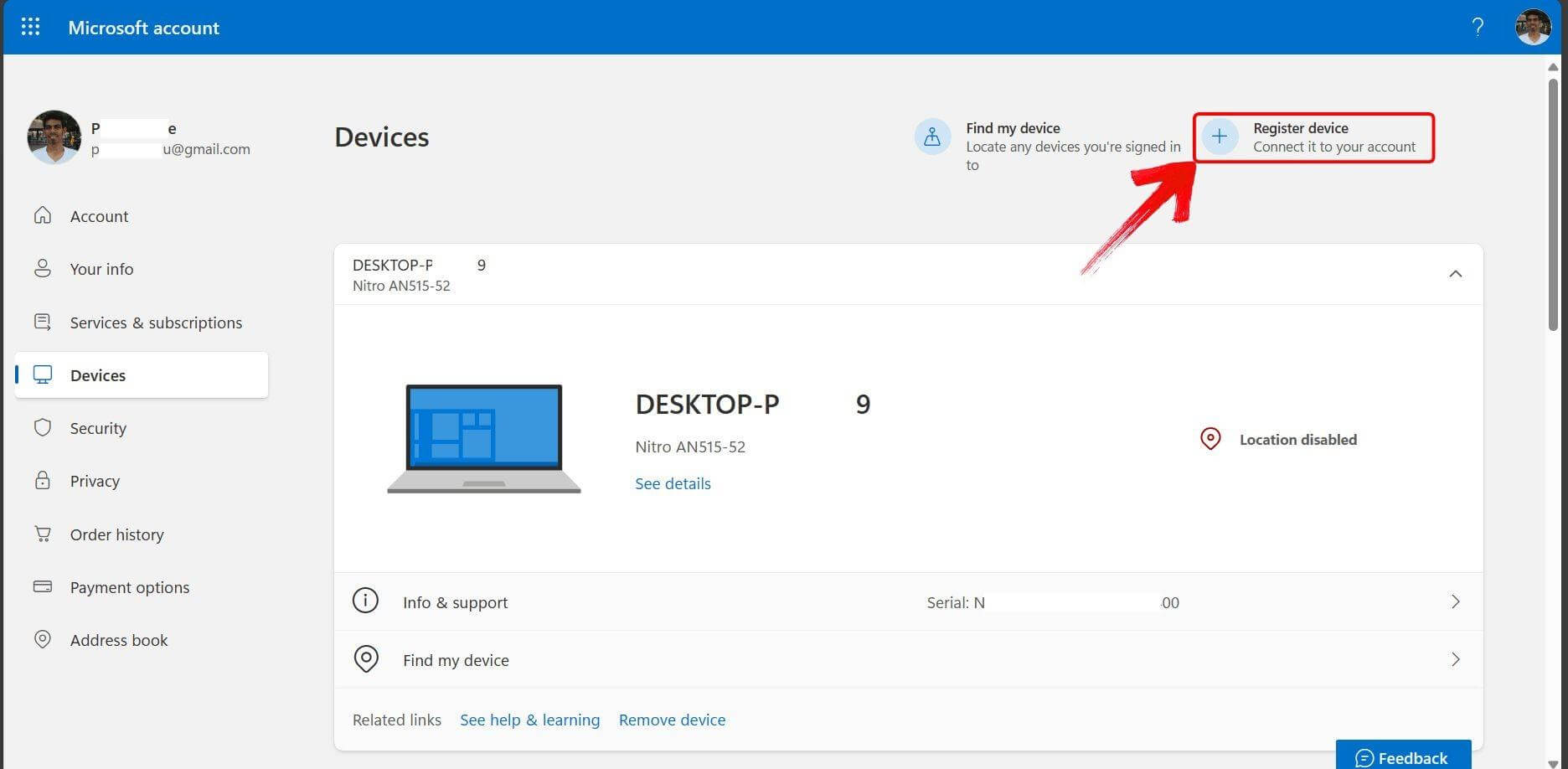Screen dimensions: 1568x769
Task: Click the Security shield icon in the sidebar
Action: coord(43,428)
